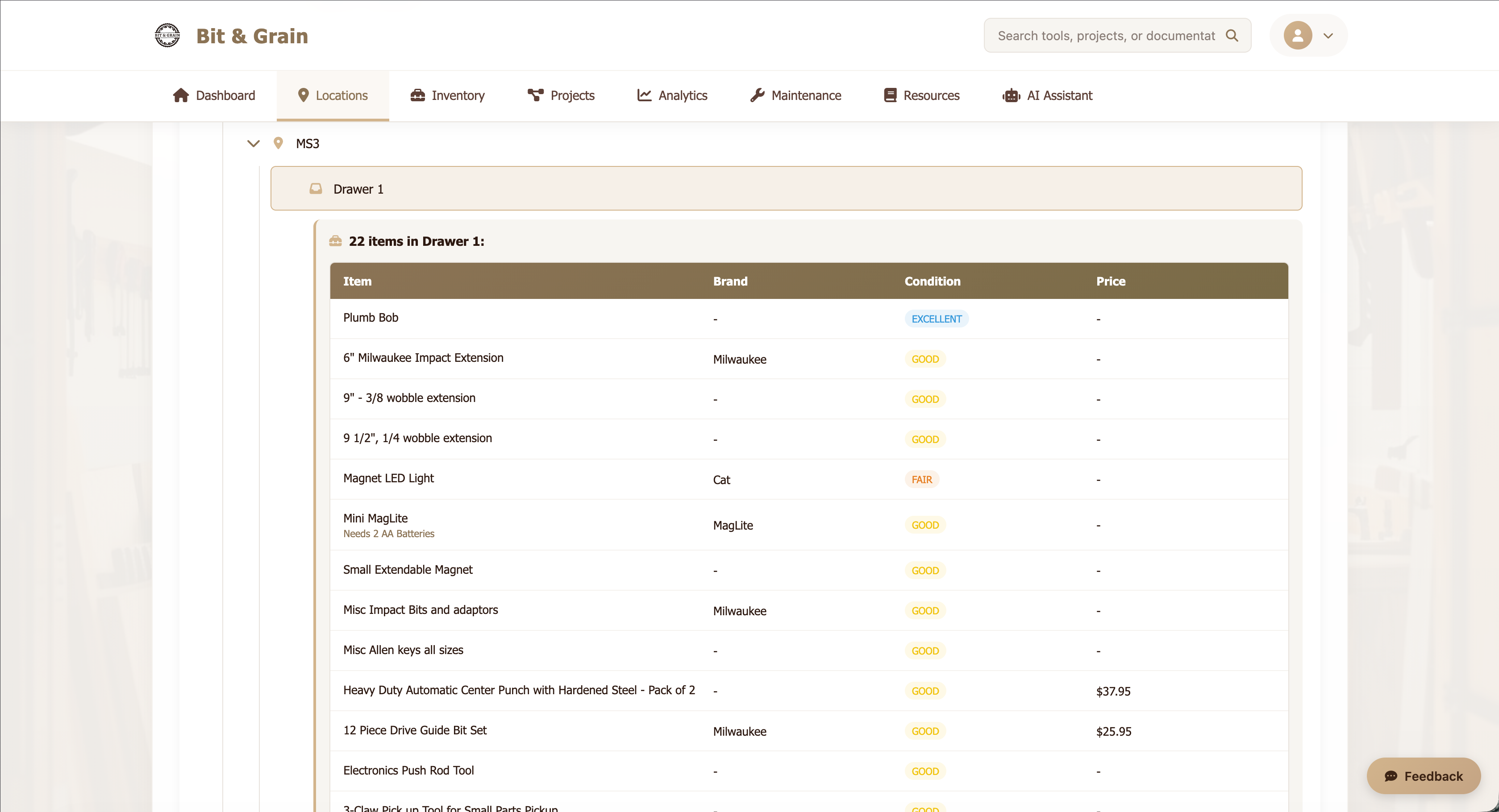Select the Inventory toolbox icon
Image resolution: width=1499 pixels, height=812 pixels.
[418, 95]
